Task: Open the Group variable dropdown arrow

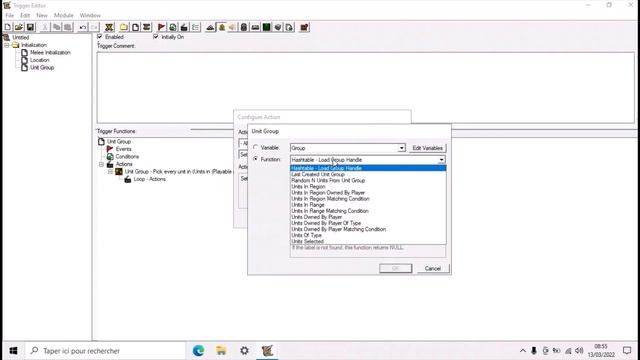Action: point(402,148)
